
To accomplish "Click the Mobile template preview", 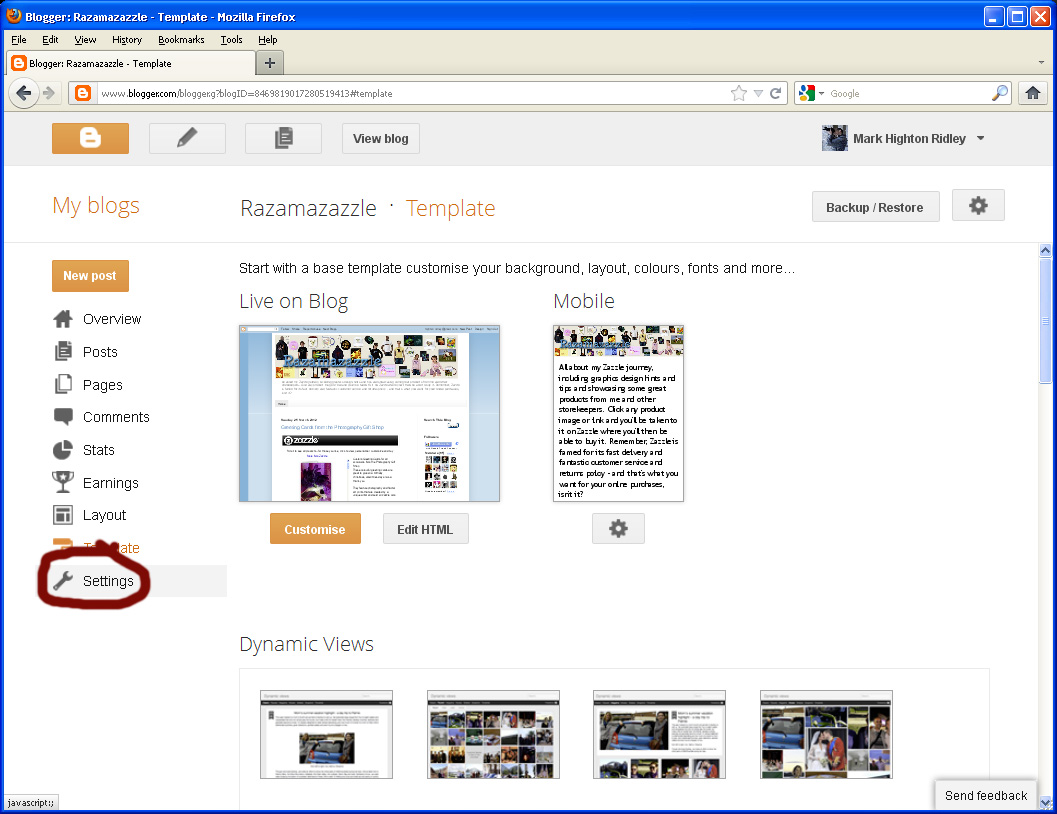I will pyautogui.click(x=618, y=413).
